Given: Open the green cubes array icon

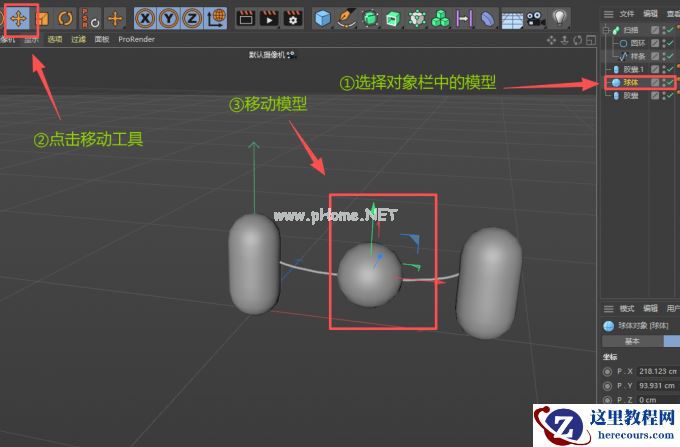Looking at the screenshot, I should click(x=441, y=19).
